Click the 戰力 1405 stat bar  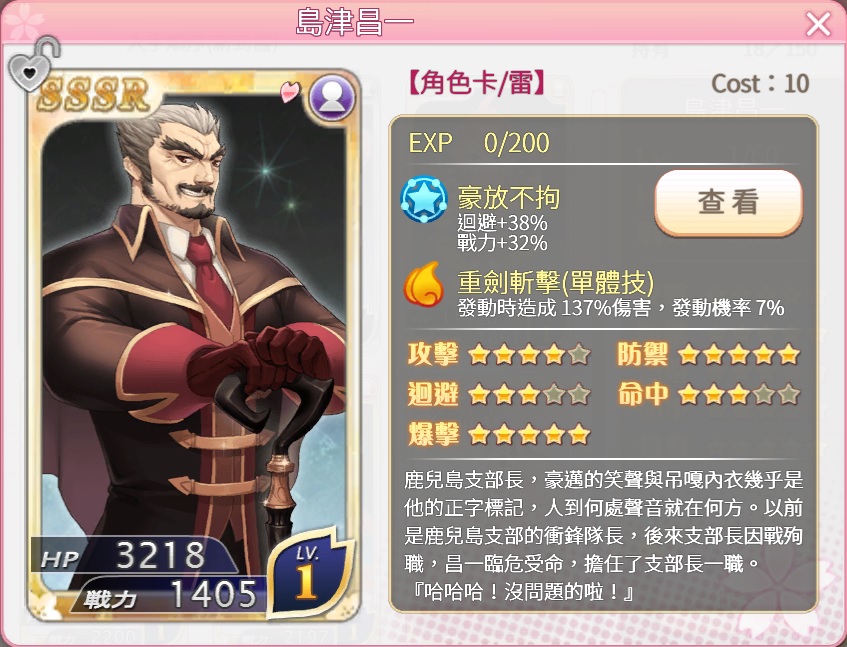[x=170, y=595]
